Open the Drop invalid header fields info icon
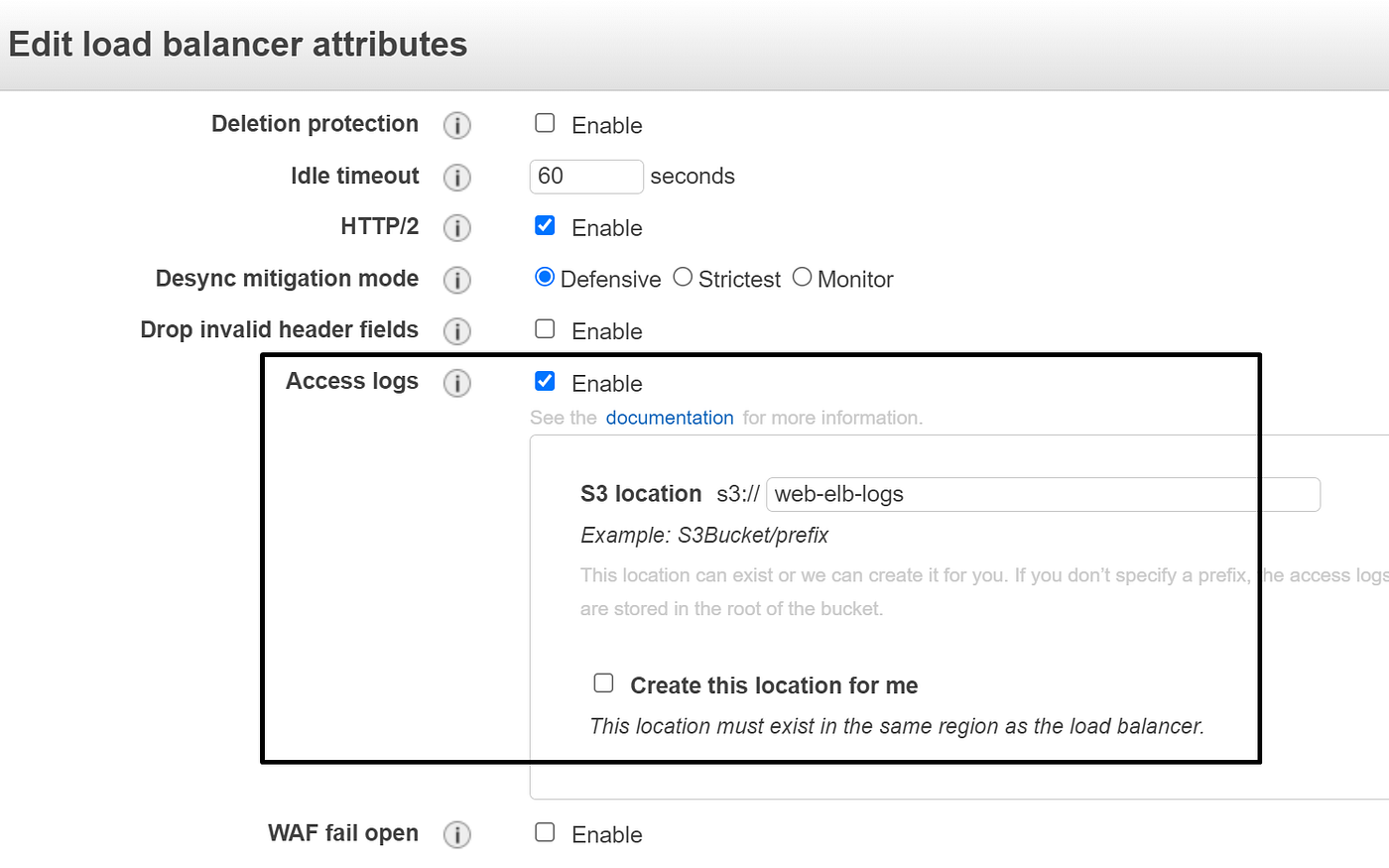The image size is (1389, 868). (456, 330)
